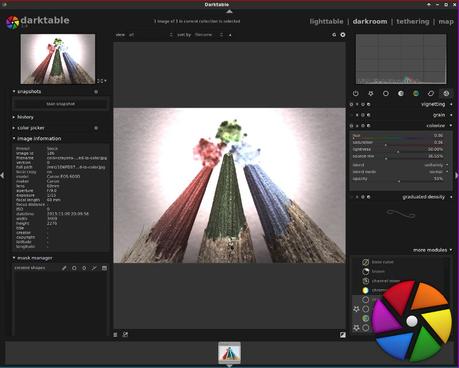Collapse bottom filmstrip panel arrow
This screenshot has width=459, height=368.
[229, 366]
